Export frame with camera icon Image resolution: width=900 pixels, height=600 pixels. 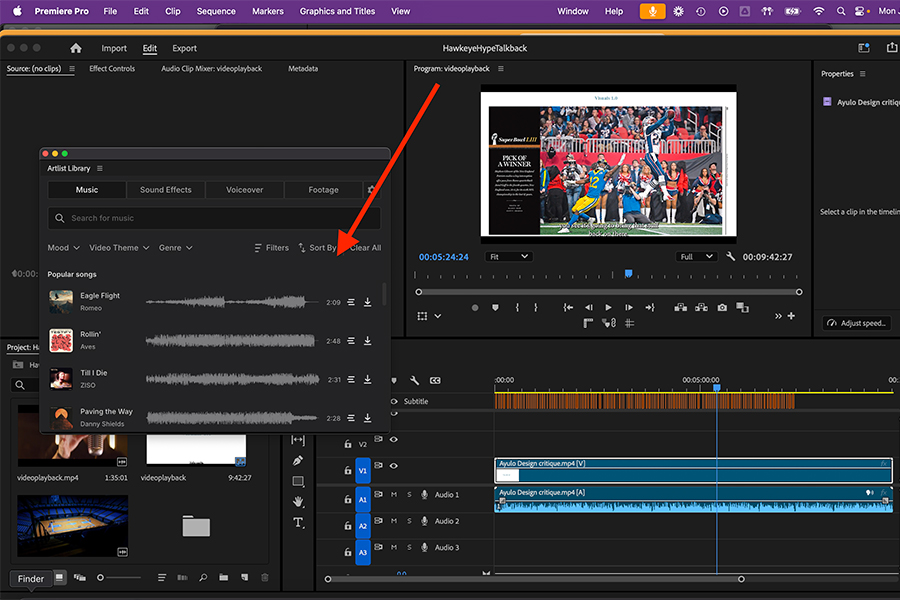pyautogui.click(x=722, y=308)
